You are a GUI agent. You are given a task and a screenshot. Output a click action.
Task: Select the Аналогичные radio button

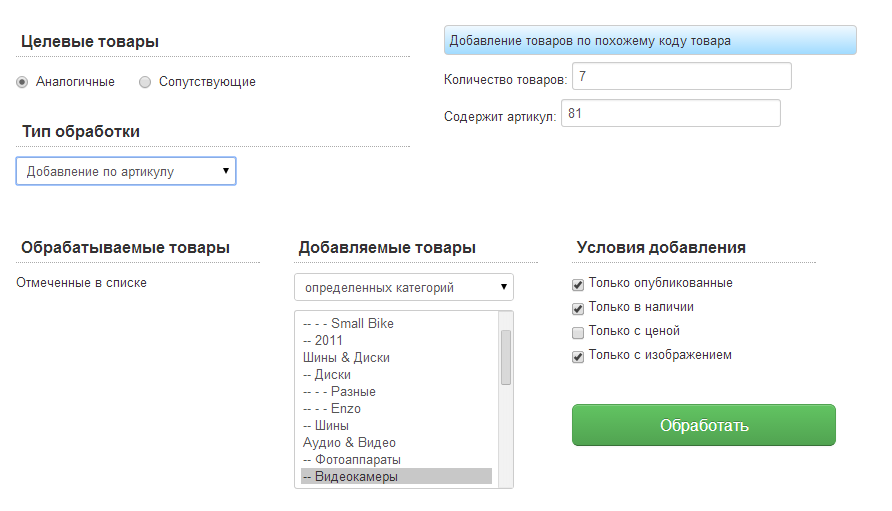[22, 82]
